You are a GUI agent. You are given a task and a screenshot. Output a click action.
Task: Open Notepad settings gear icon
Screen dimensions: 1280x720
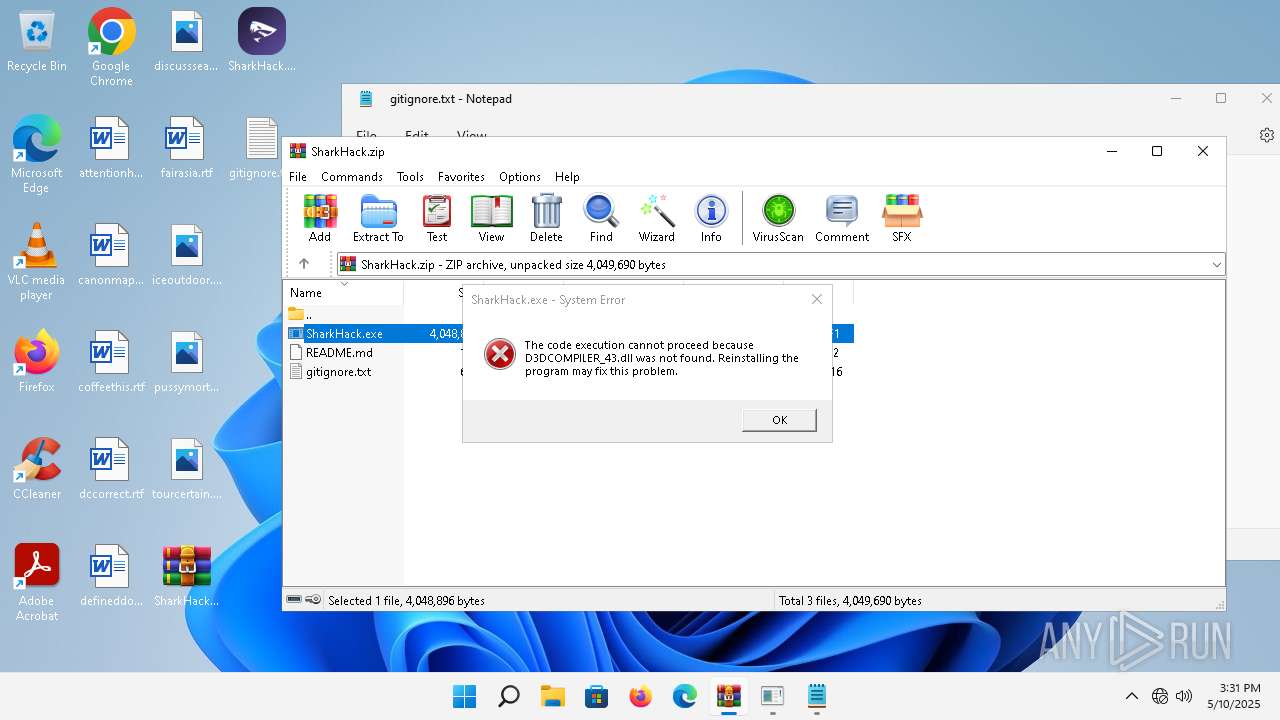point(1267,135)
